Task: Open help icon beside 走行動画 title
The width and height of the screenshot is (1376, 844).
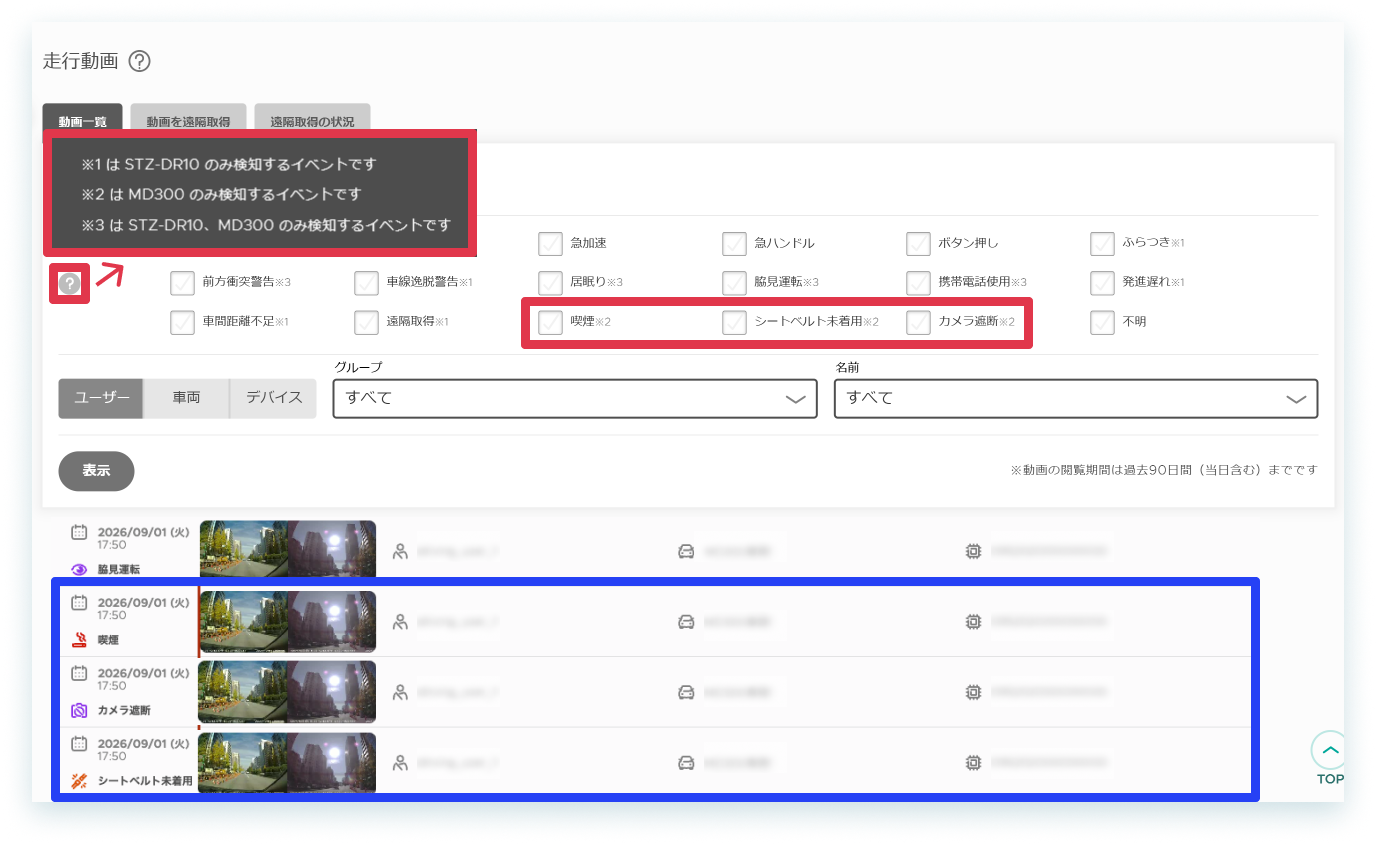Action: click(140, 62)
